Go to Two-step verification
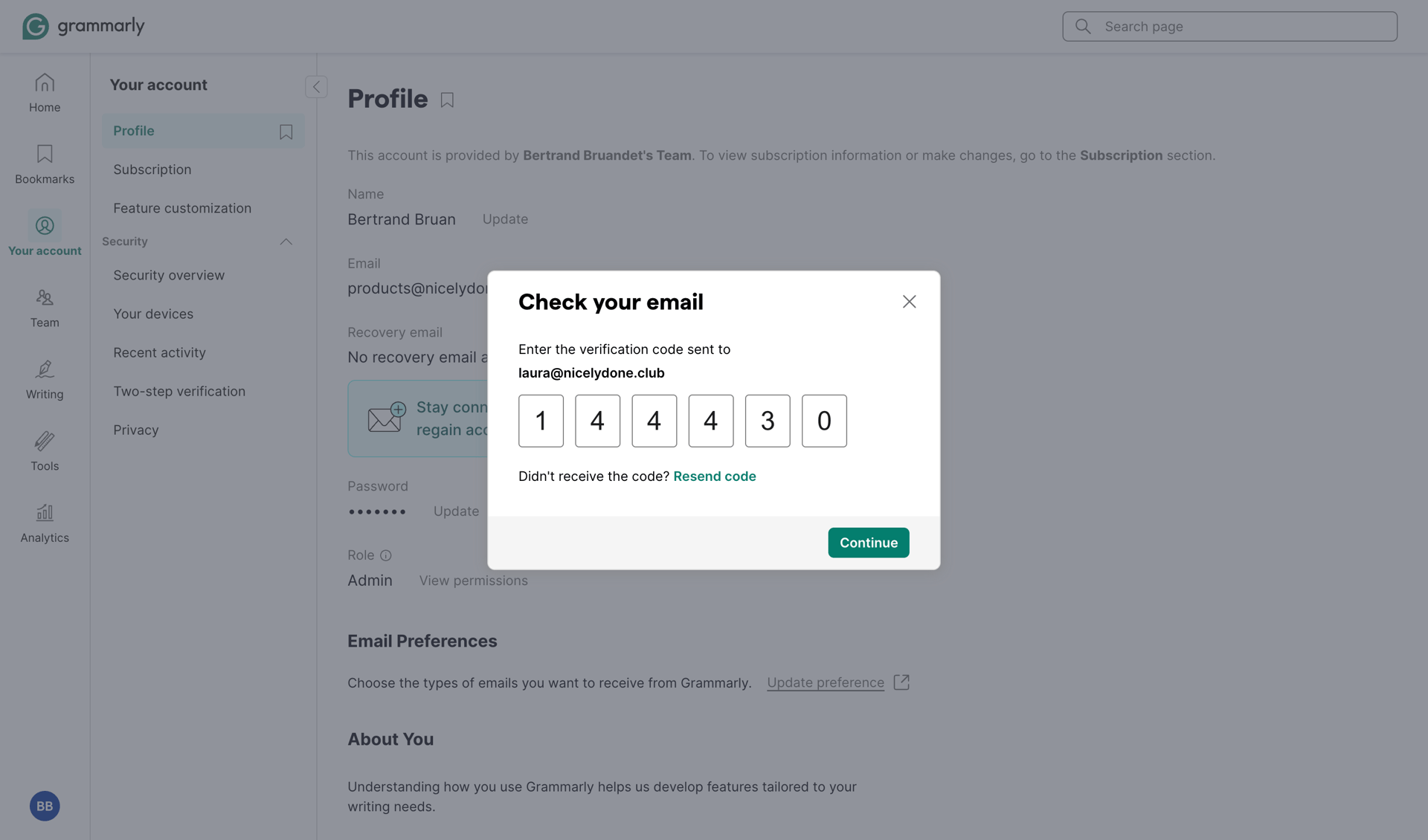 click(179, 390)
